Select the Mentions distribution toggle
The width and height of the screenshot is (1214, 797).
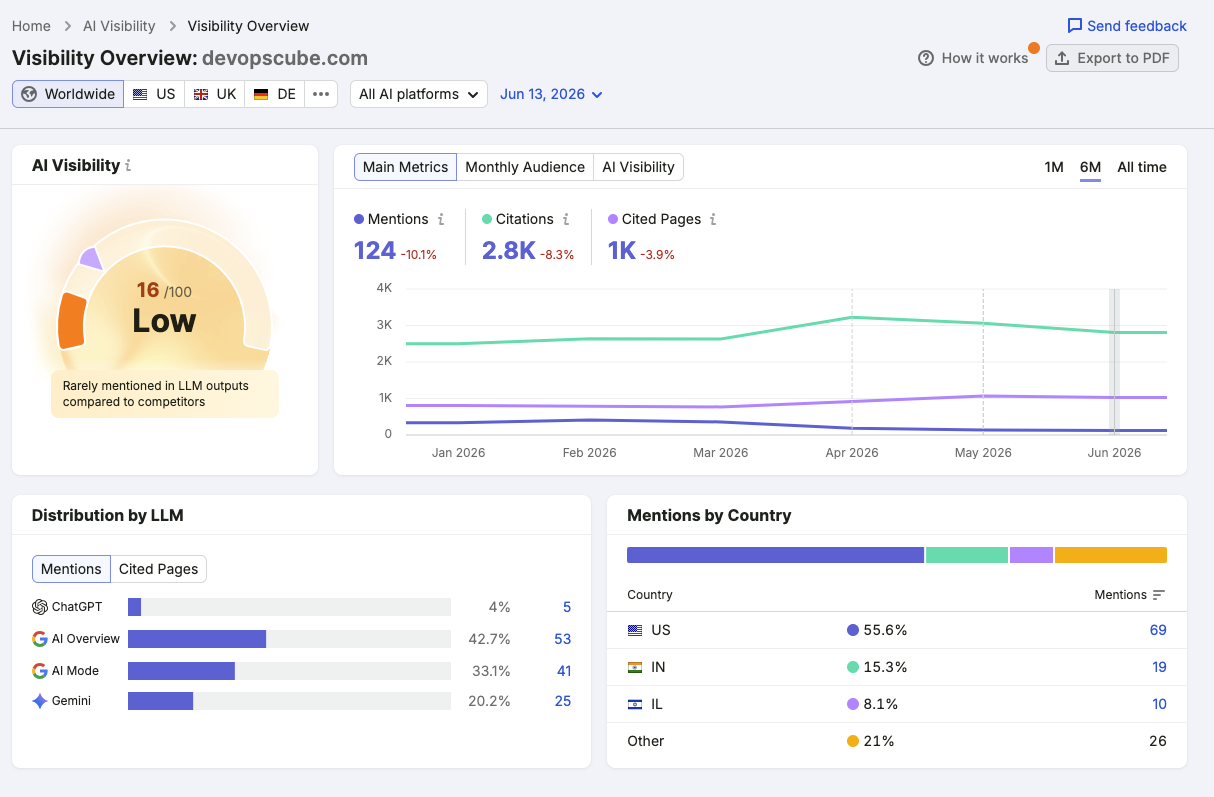(x=71, y=569)
